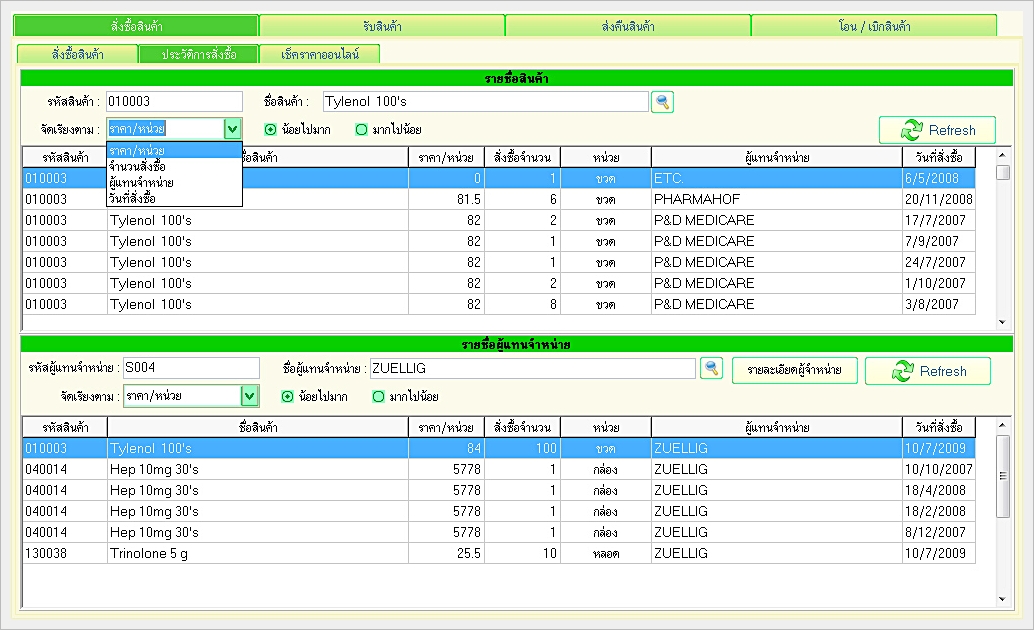Focus the รหัสผู้แทนจำหน่าย field containing S004
This screenshot has height=630, width=1034.
click(x=191, y=367)
